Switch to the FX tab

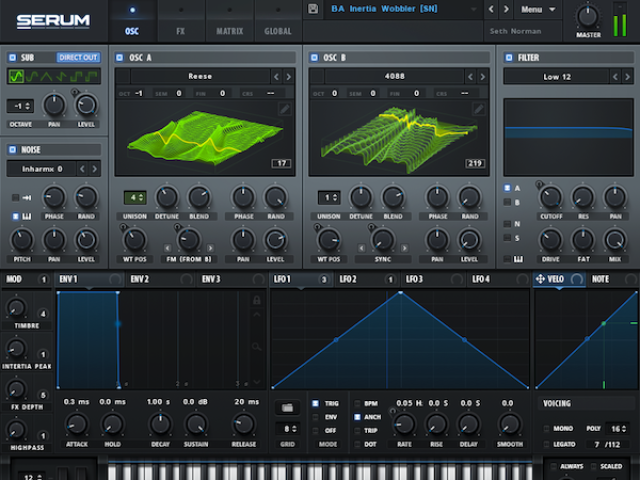(x=180, y=21)
